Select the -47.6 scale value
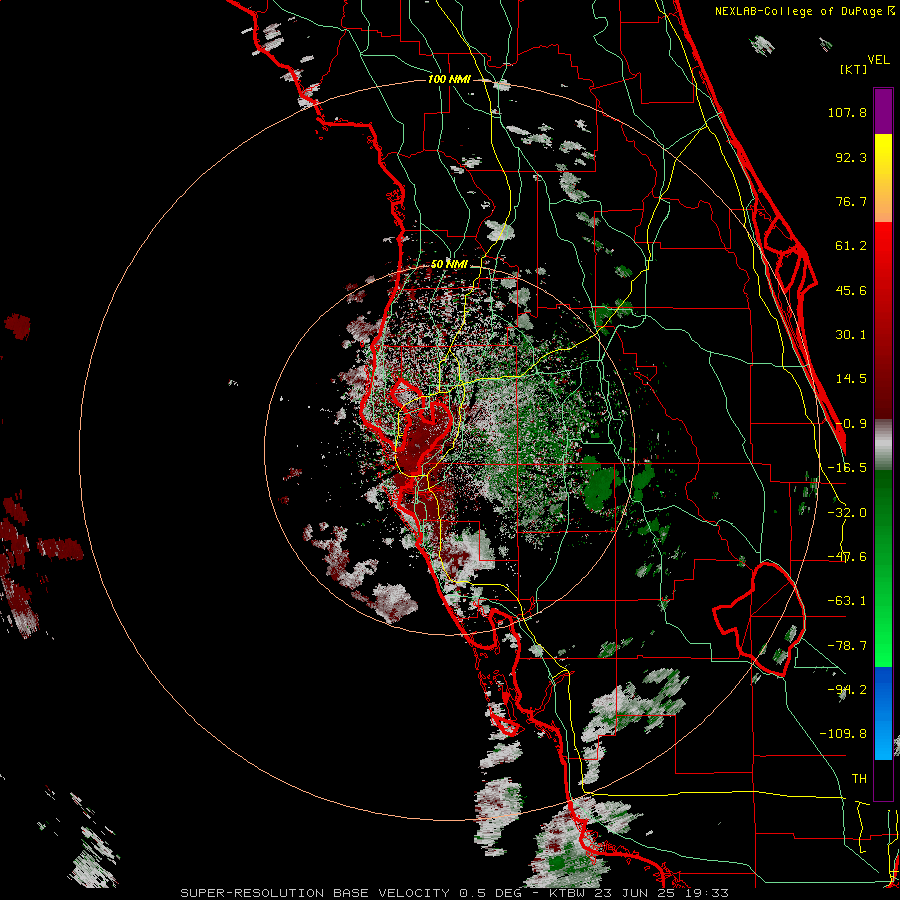This screenshot has height=900, width=900. click(x=847, y=557)
